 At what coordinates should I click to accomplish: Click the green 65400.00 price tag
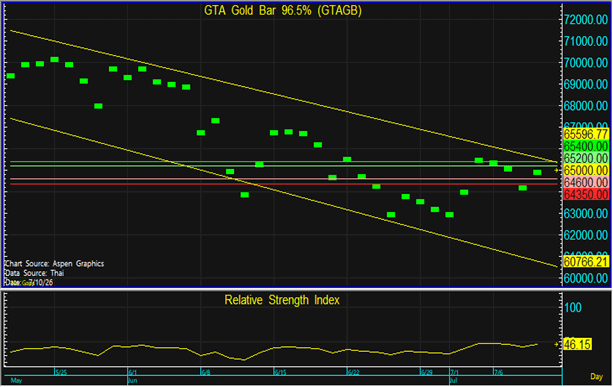[586, 146]
